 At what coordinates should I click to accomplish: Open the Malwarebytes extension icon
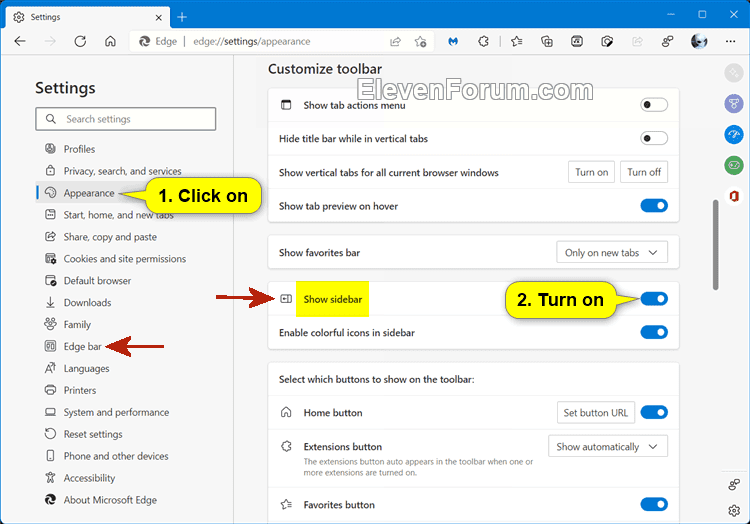click(453, 42)
